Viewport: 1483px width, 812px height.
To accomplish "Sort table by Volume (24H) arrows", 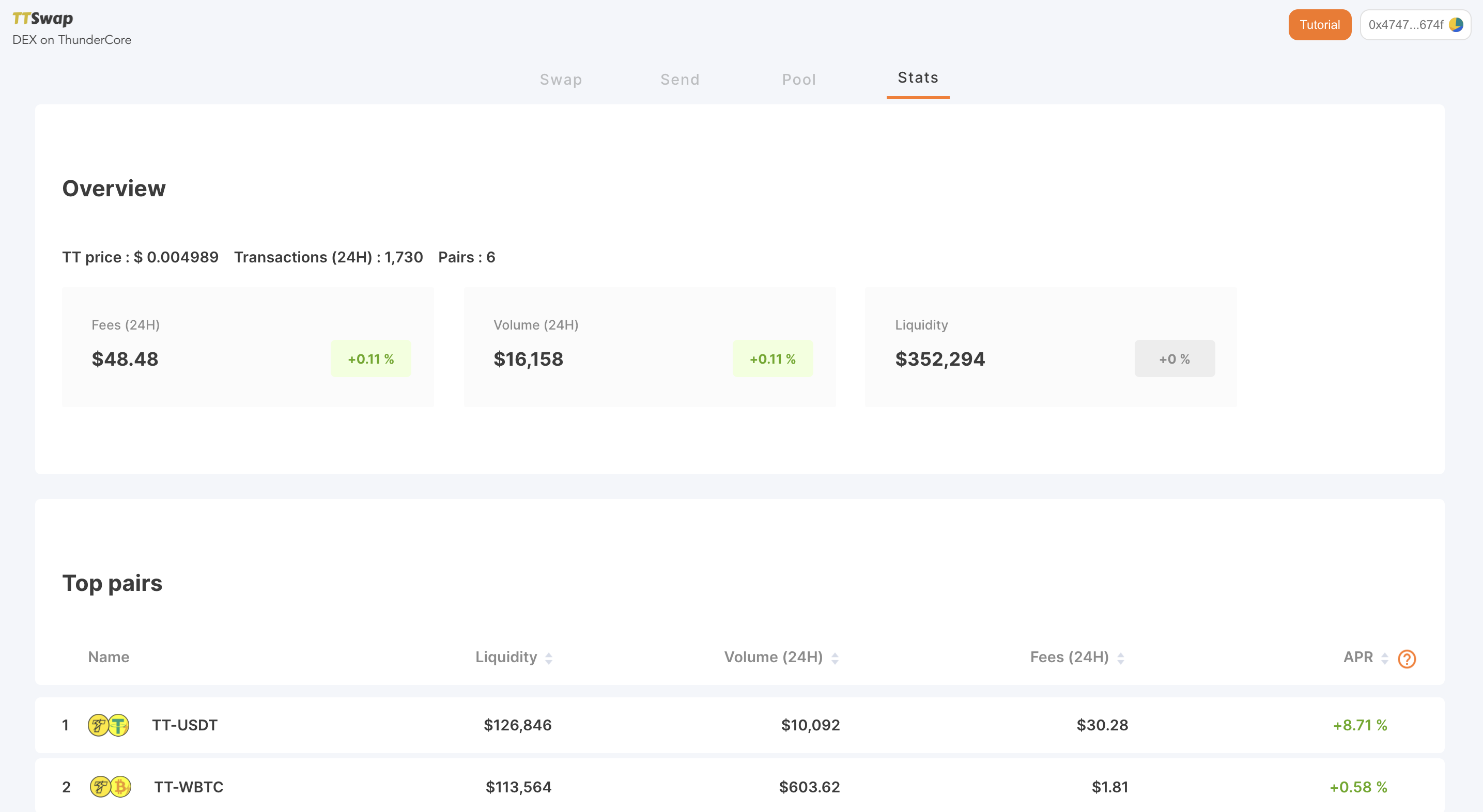I will [x=835, y=659].
